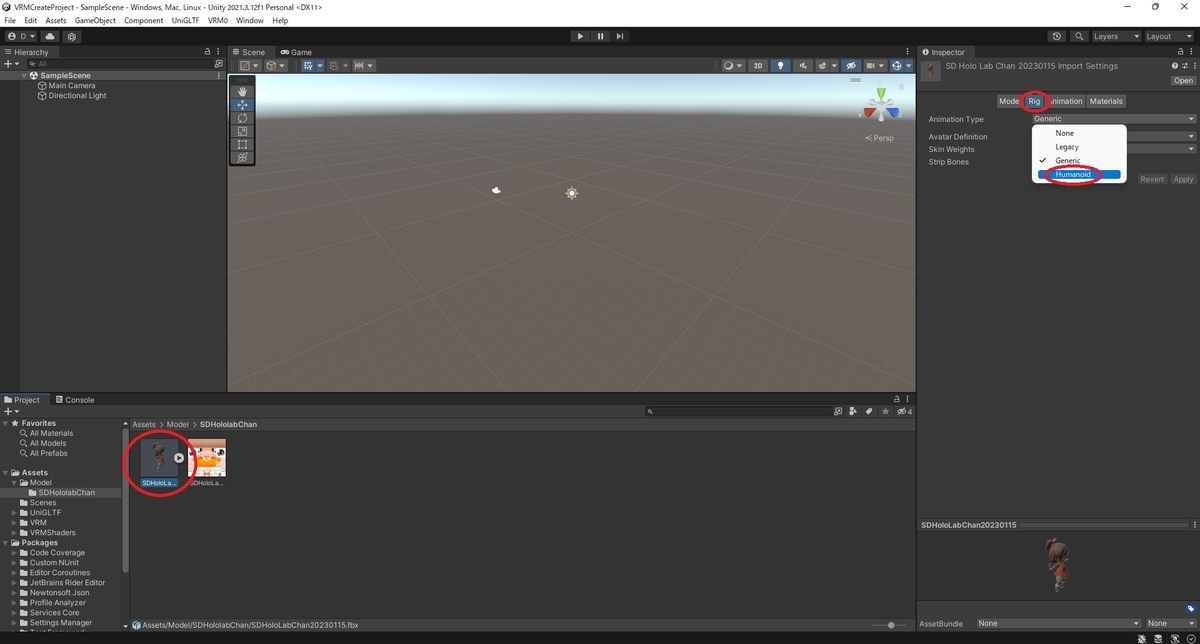Choose Humanoid from Animation Type list
This screenshot has height=644, width=1200.
click(x=1079, y=174)
